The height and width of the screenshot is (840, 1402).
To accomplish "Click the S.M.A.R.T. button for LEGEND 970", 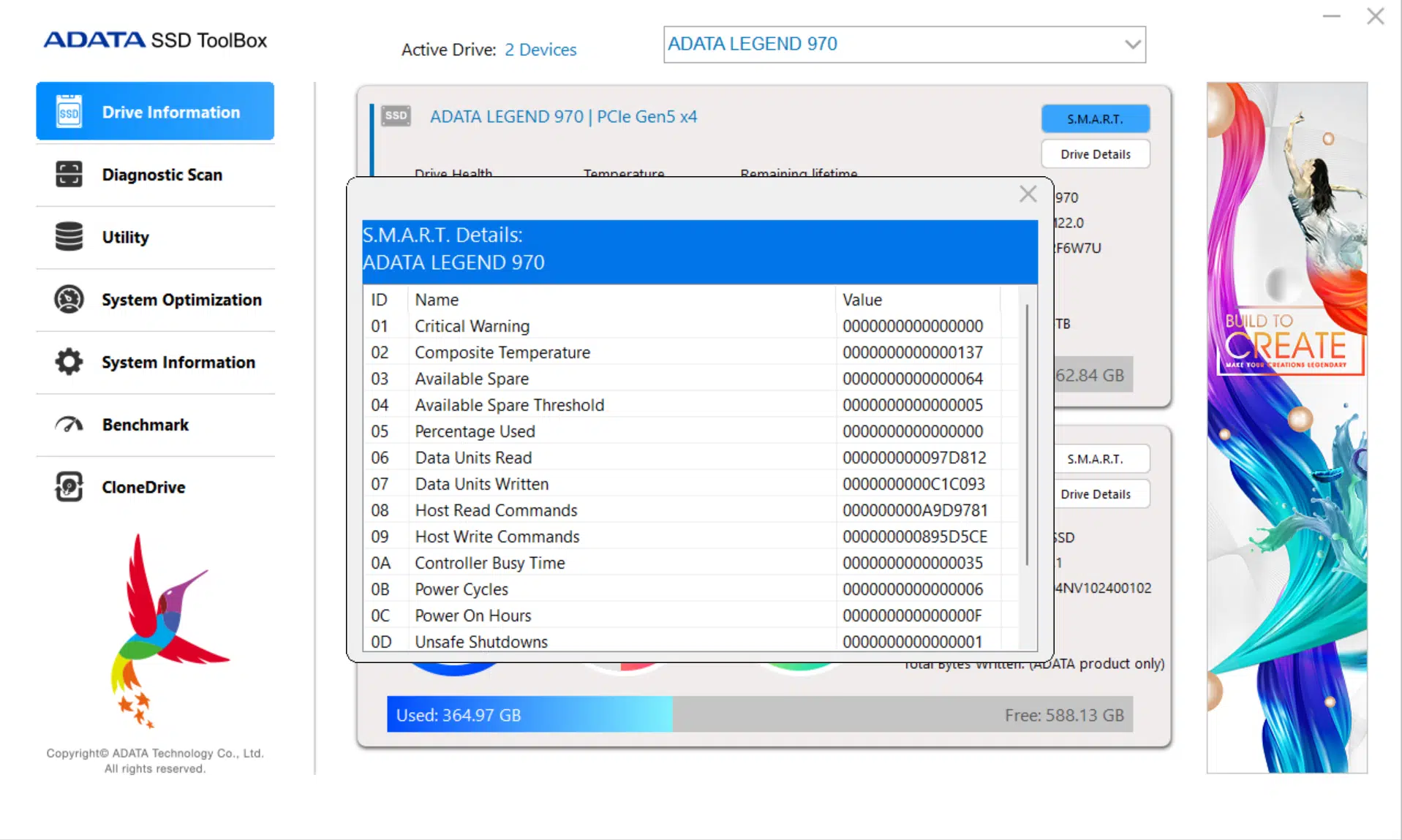I will click(x=1095, y=119).
